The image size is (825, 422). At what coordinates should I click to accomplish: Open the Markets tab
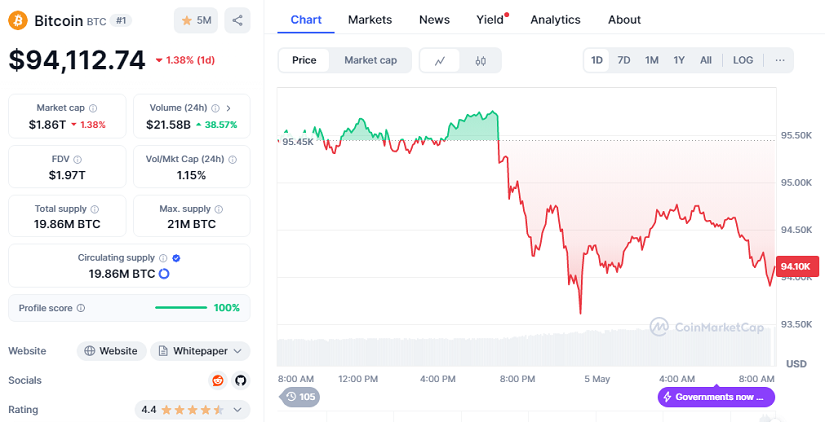(x=370, y=19)
